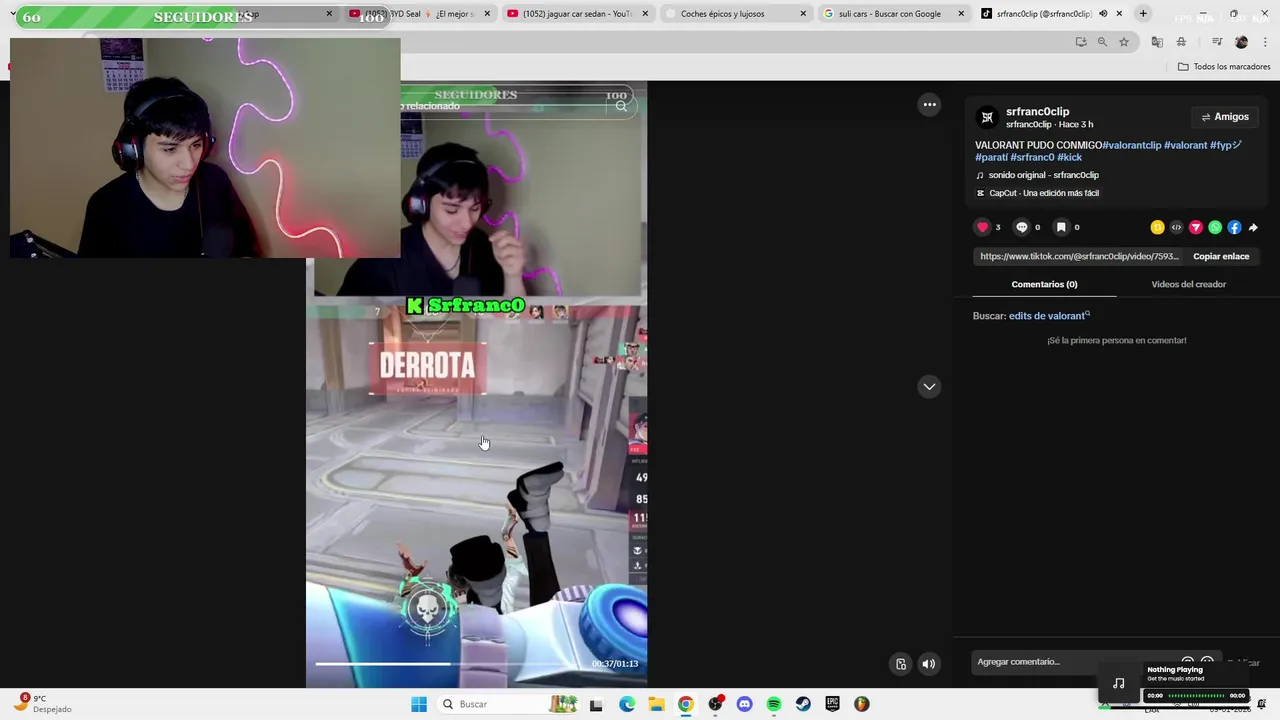Save video with the bookmark icon

[1061, 227]
